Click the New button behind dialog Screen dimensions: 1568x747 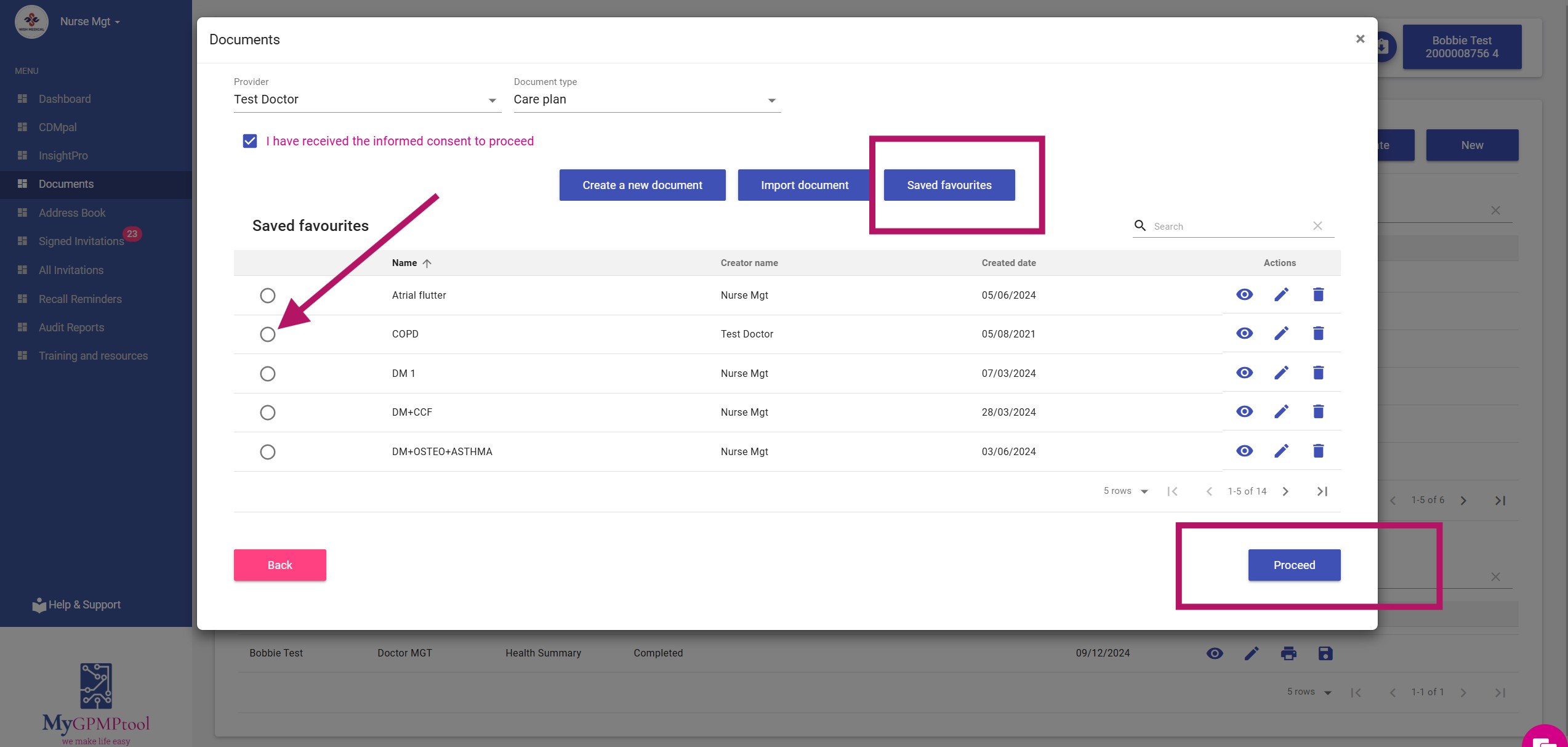tap(1472, 145)
